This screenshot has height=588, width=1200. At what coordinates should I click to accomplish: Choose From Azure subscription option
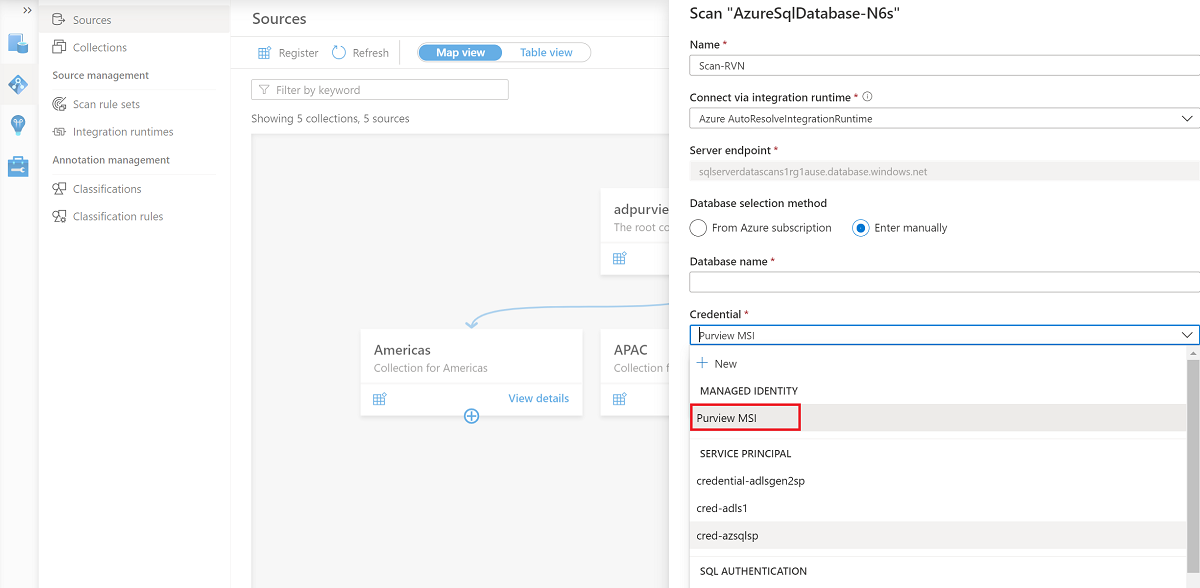pos(698,227)
